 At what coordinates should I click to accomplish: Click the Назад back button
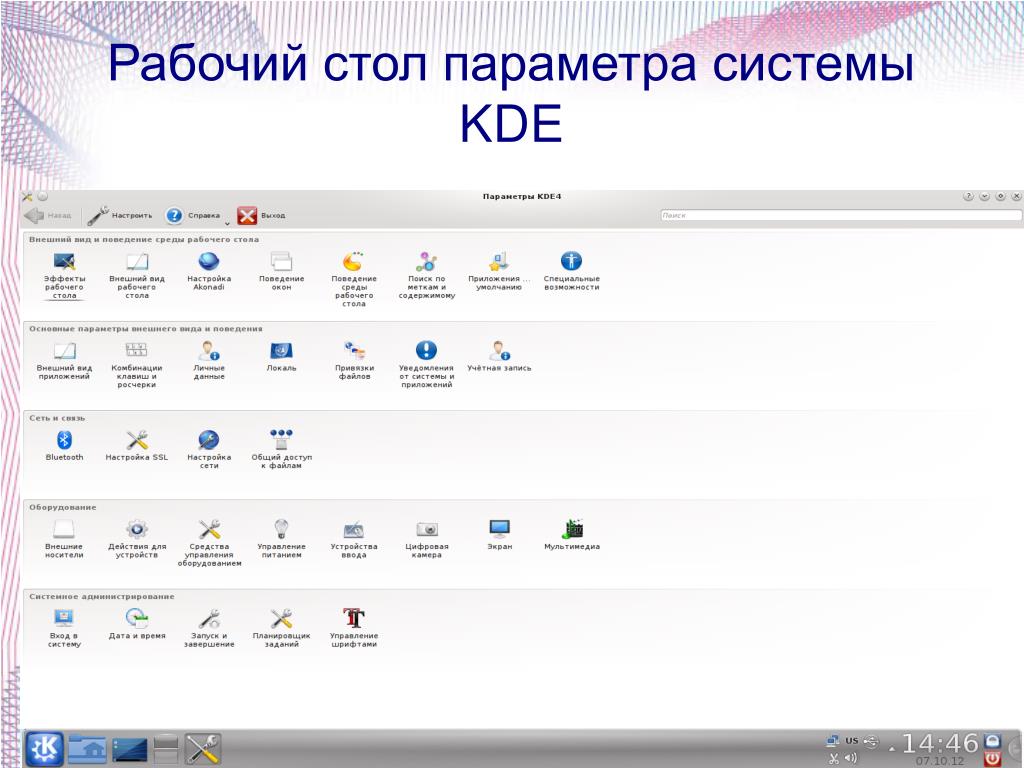pyautogui.click(x=48, y=215)
